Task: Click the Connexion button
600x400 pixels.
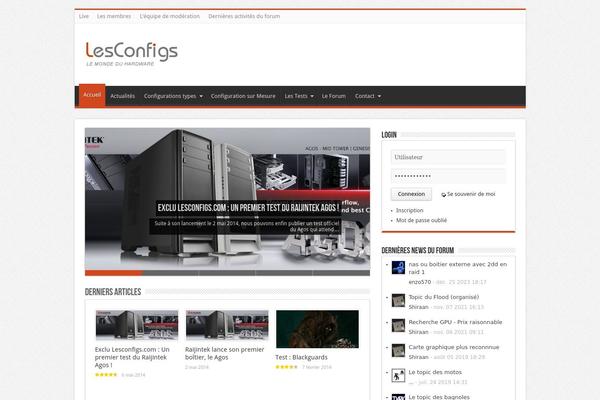Action: pos(411,194)
